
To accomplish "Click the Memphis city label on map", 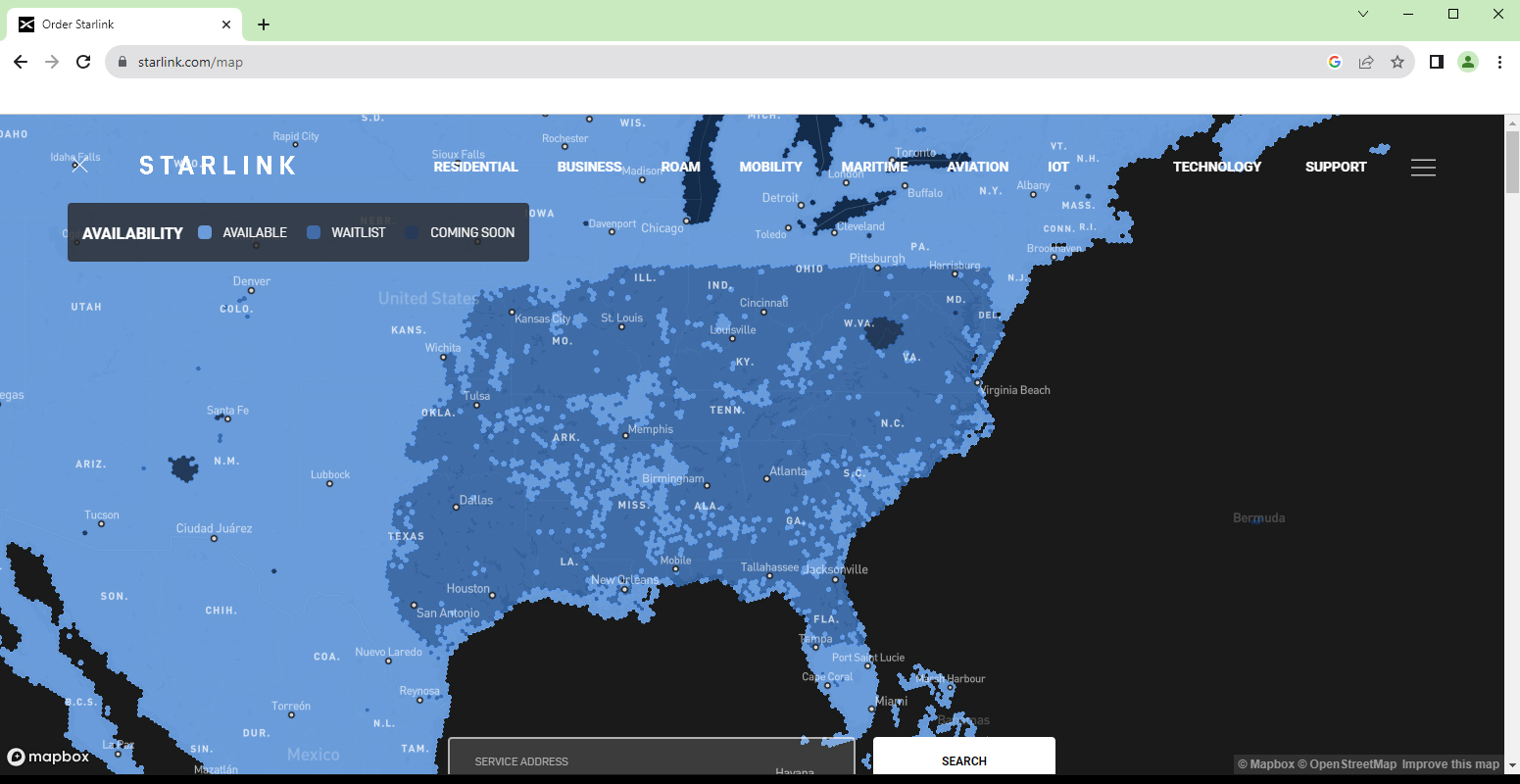I will 651,429.
